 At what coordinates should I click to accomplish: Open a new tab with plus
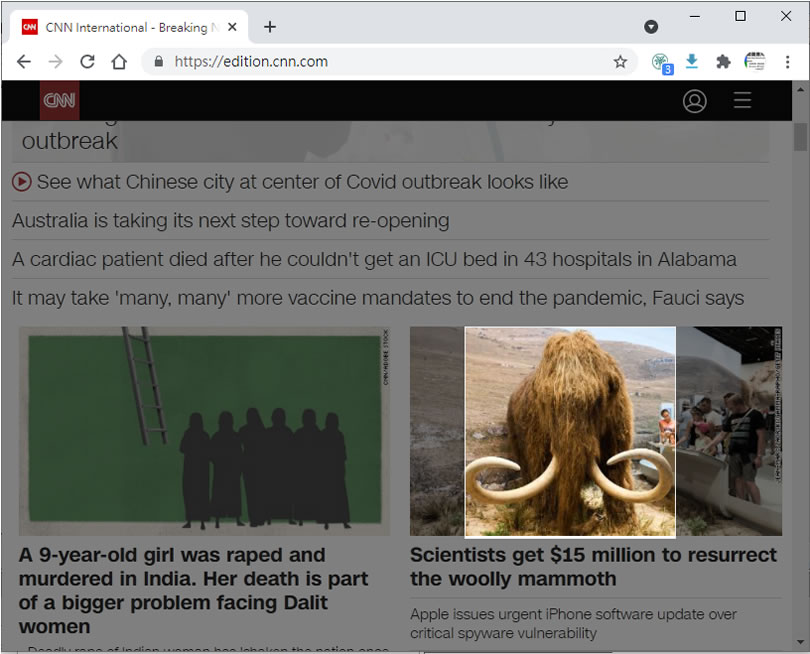[x=270, y=27]
